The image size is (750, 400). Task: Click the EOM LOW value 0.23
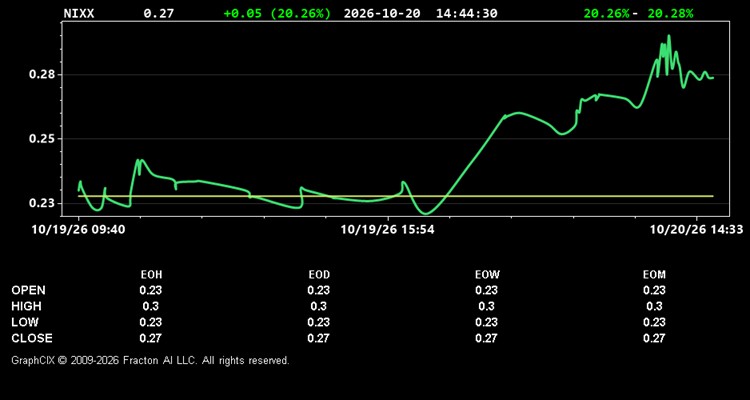pos(654,322)
